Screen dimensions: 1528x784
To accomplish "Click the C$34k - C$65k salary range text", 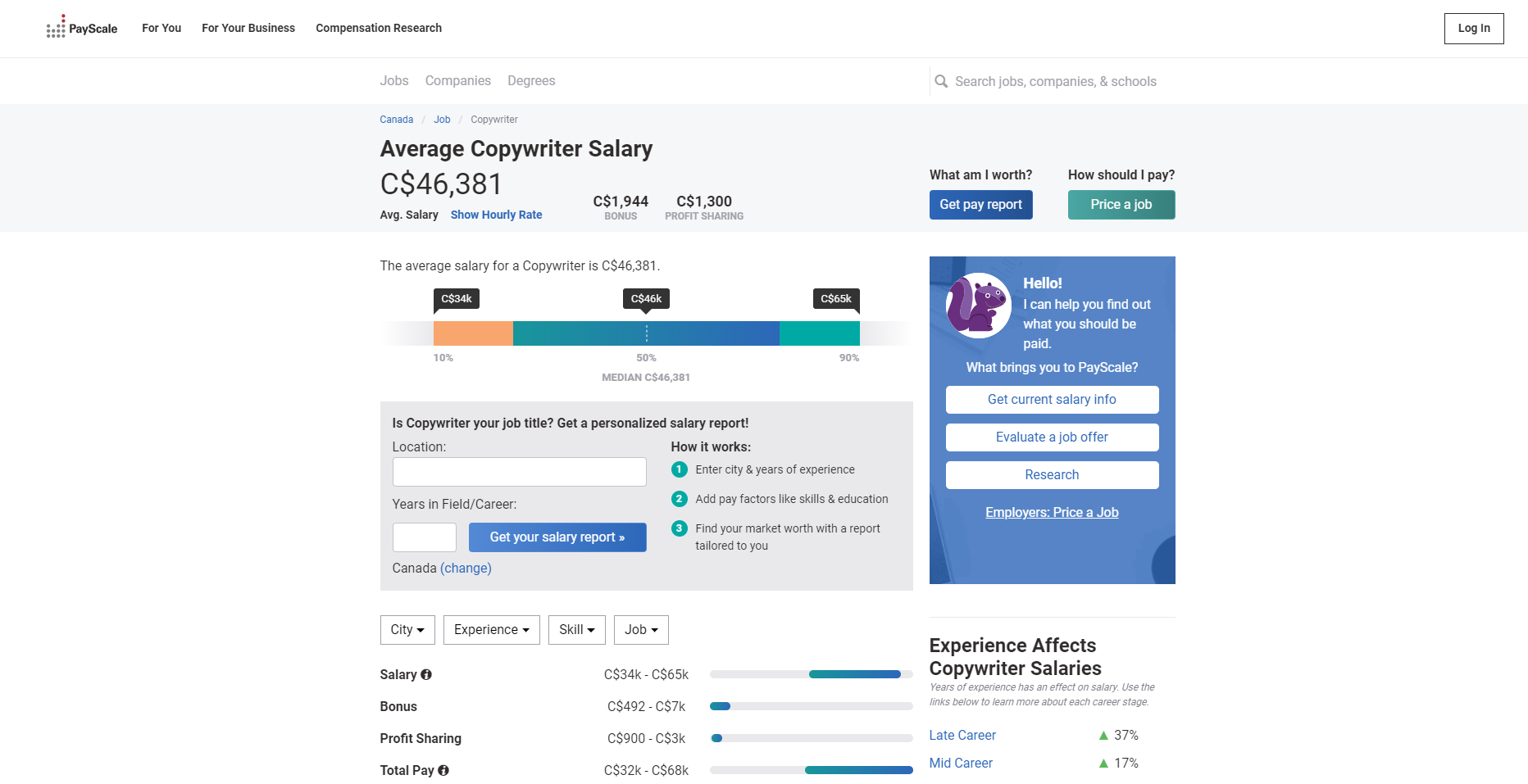I will (x=646, y=675).
